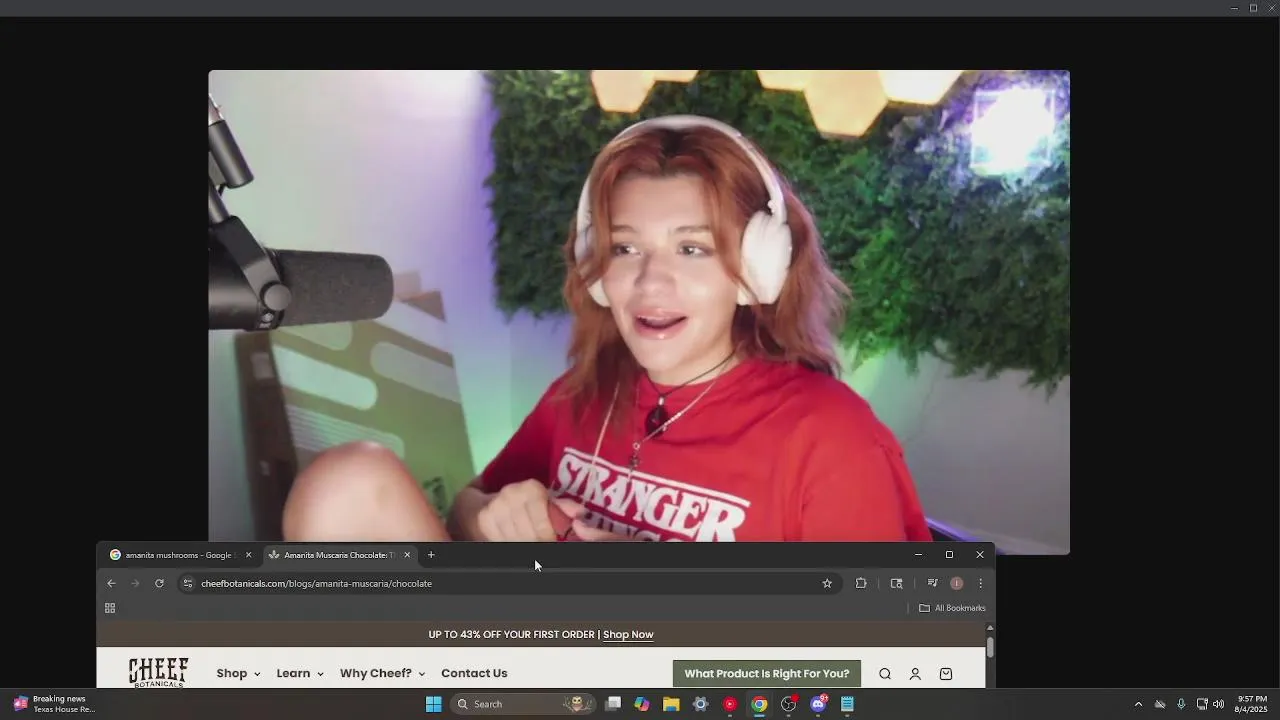The height and width of the screenshot is (720, 1280).
Task: Bookmark this page with the star icon
Action: [x=827, y=583]
